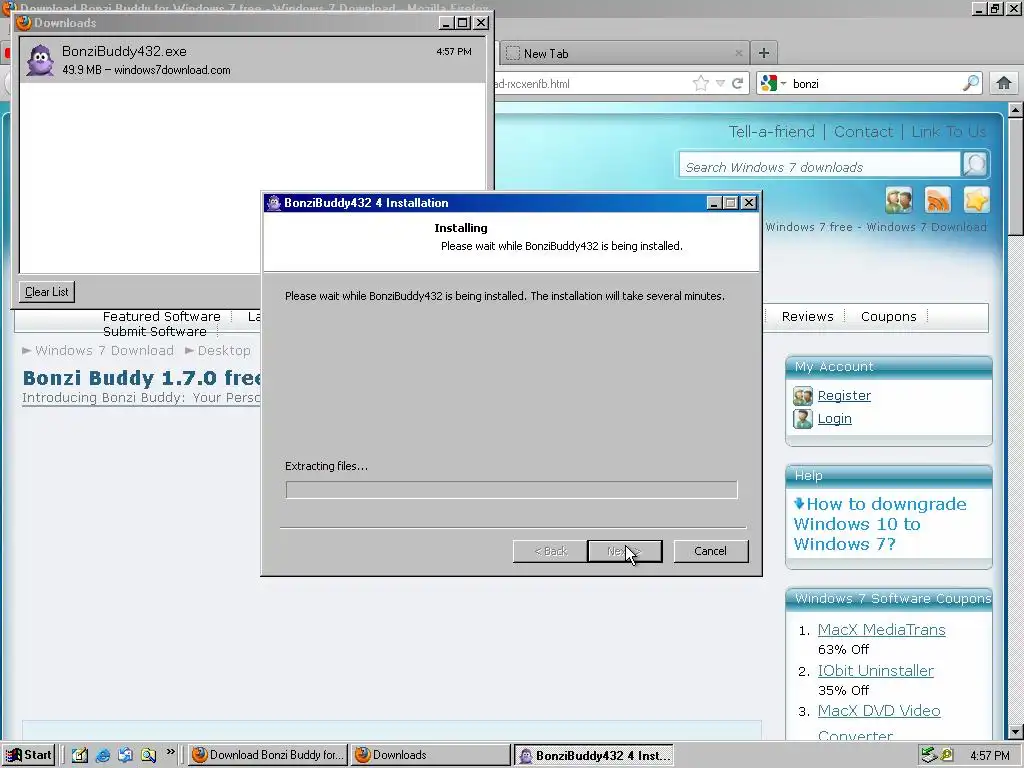Open Submit Software menu item
Screen dimensions: 1024x768
pos(154,331)
